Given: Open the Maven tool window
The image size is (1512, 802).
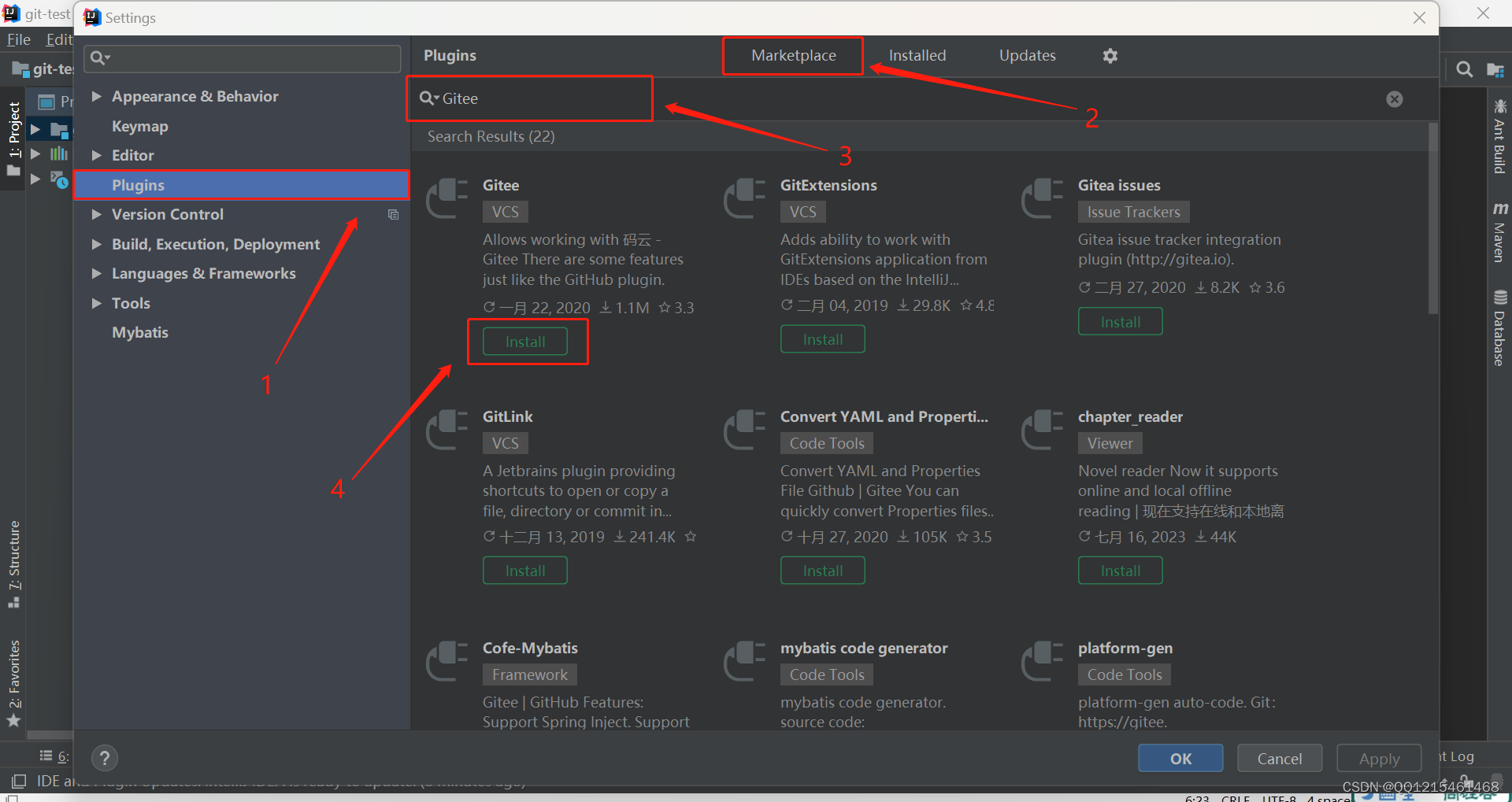Looking at the screenshot, I should 1499,232.
